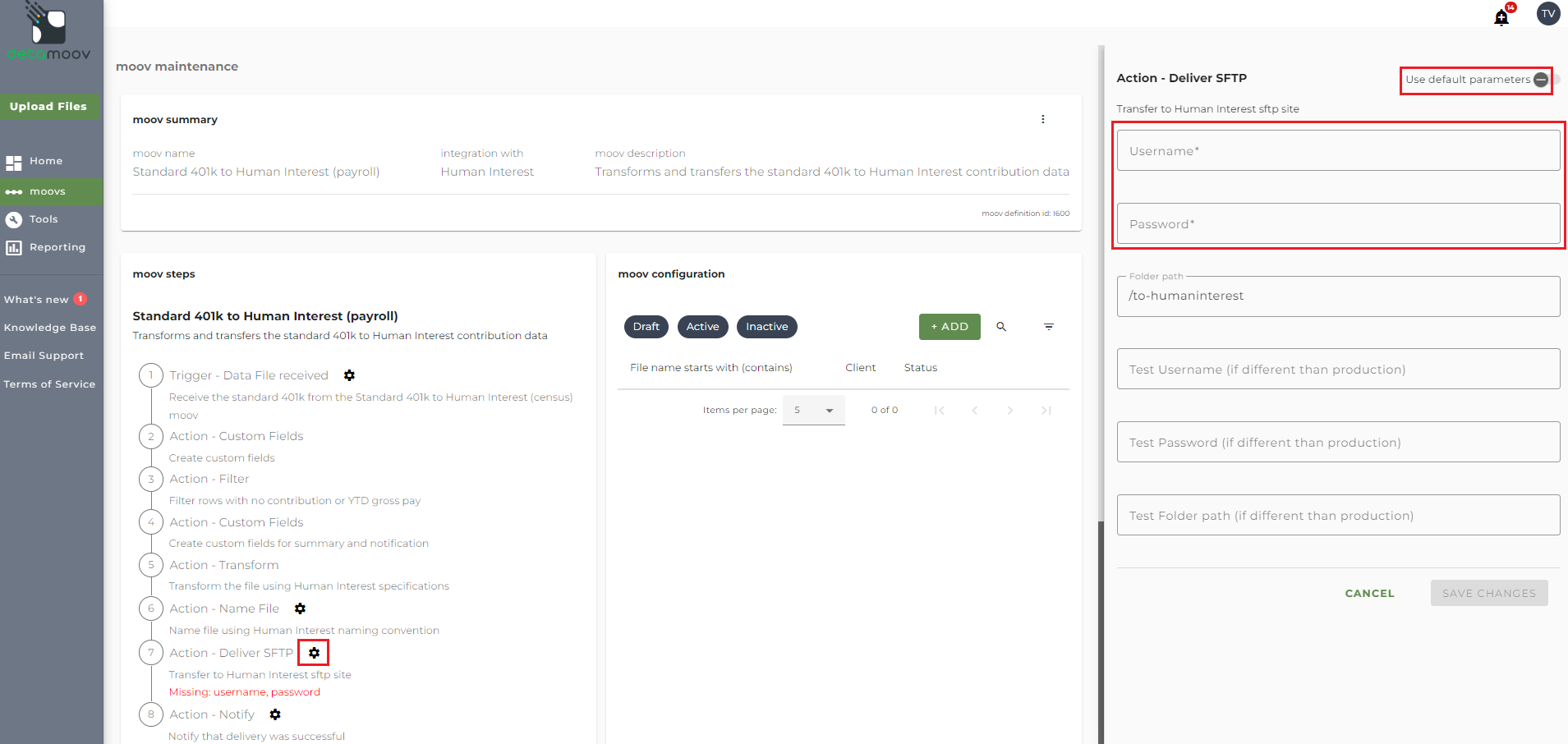Open settings gear for Trigger - Data File received
Image resolution: width=1568 pixels, height=744 pixels.
[x=349, y=375]
